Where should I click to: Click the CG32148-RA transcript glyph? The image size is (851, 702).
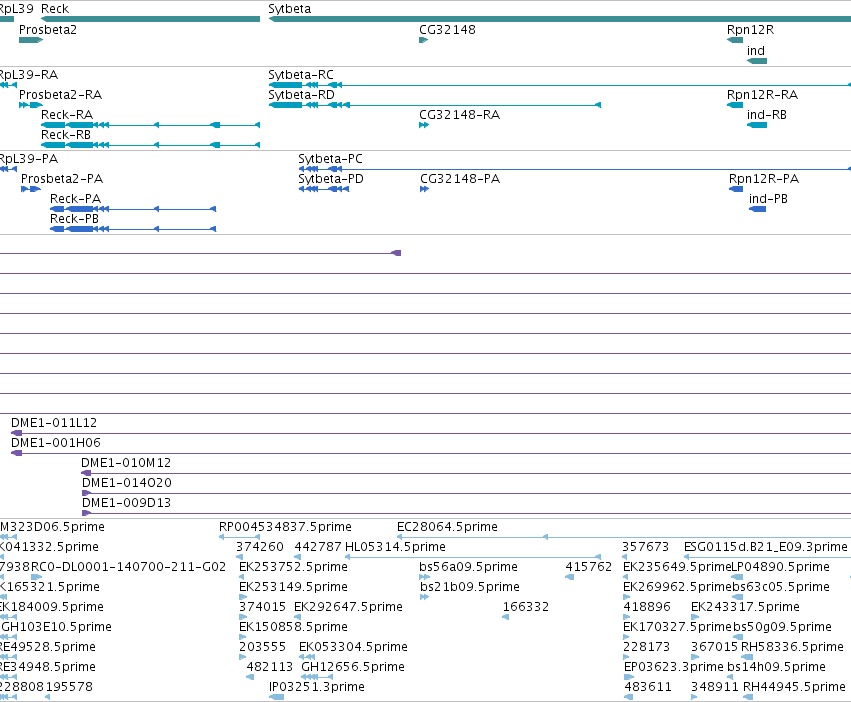(424, 125)
